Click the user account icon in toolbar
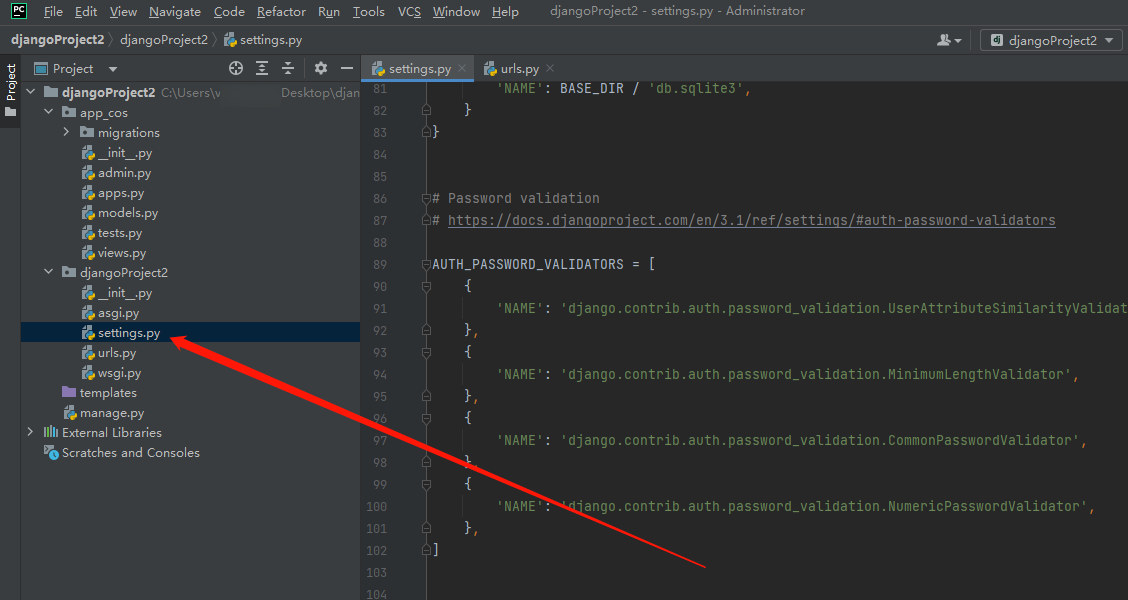Viewport: 1128px width, 600px height. click(x=948, y=40)
